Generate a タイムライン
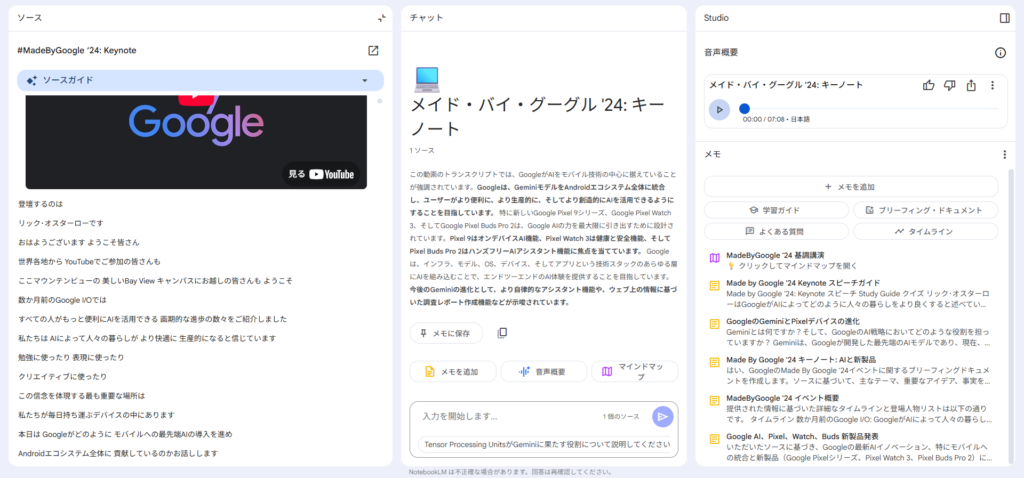Image resolution: width=1024 pixels, height=478 pixels. (925, 231)
